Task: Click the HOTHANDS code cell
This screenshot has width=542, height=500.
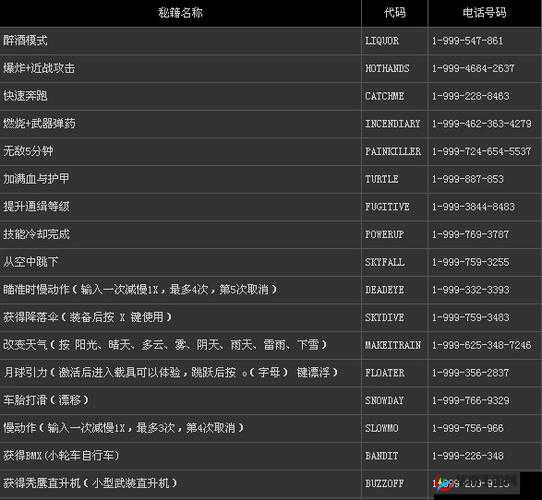Action: [x=387, y=68]
